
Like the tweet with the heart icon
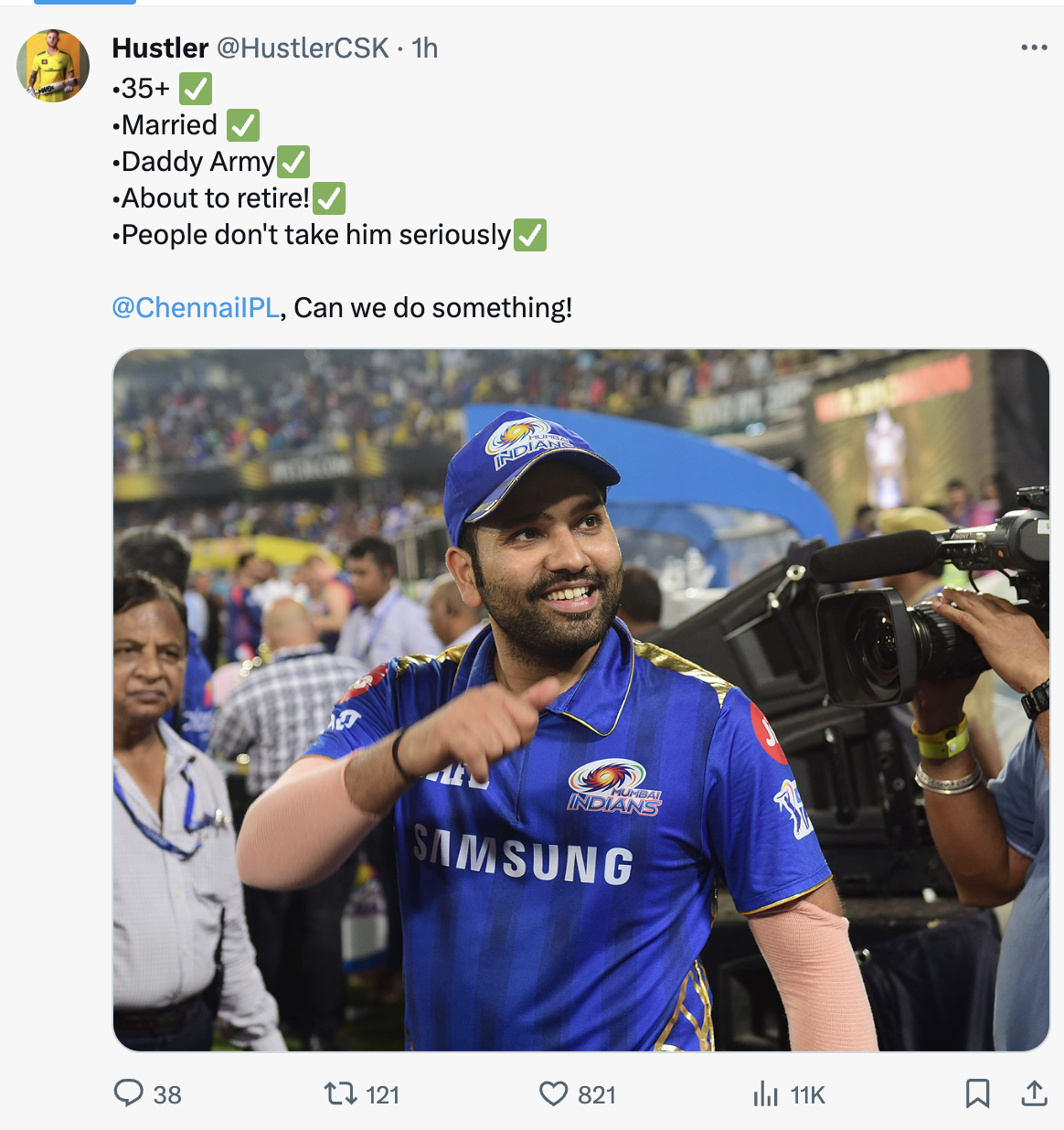[553, 1093]
